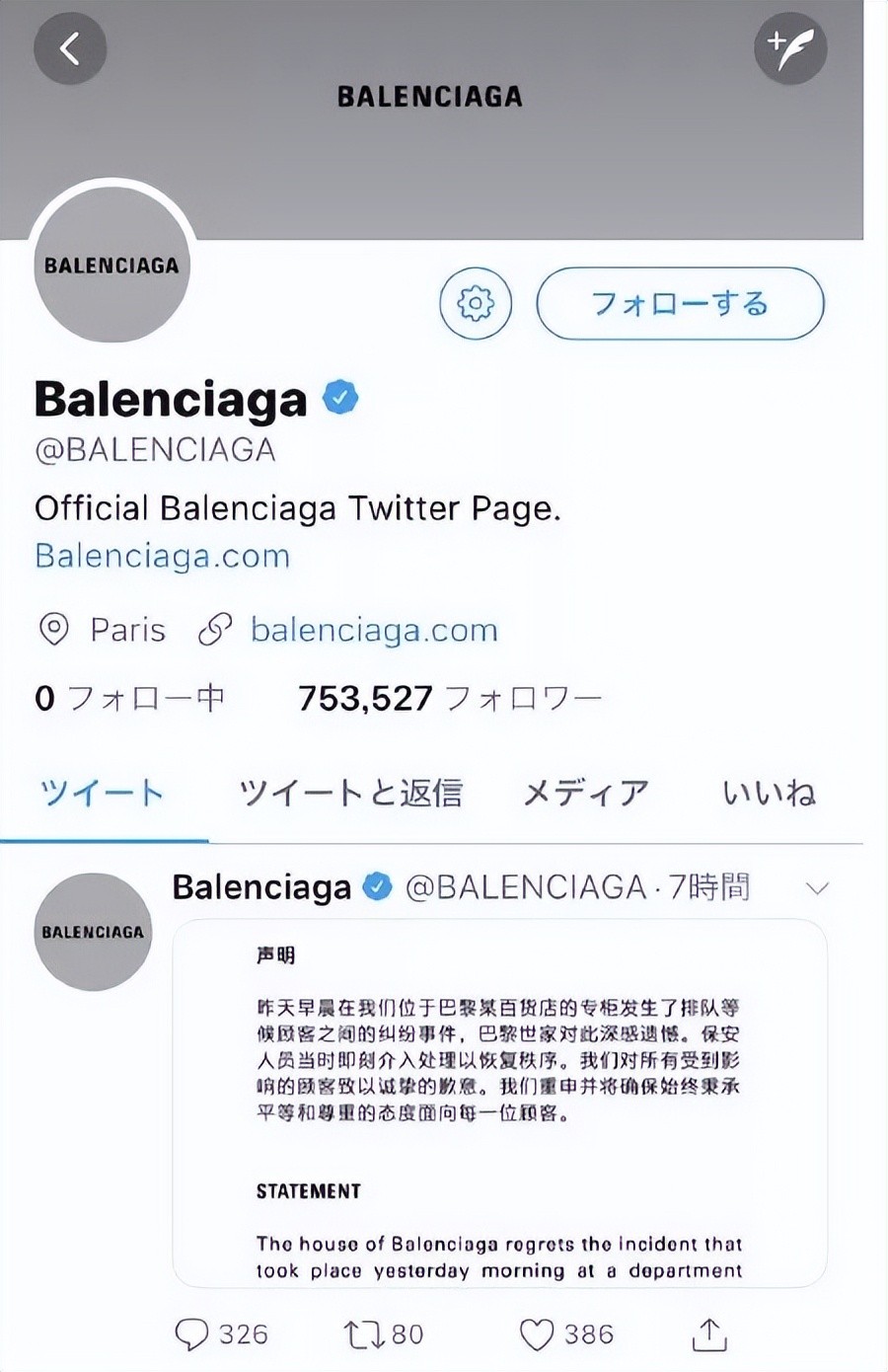
Task: Tap the back arrow icon
Action: (70, 47)
